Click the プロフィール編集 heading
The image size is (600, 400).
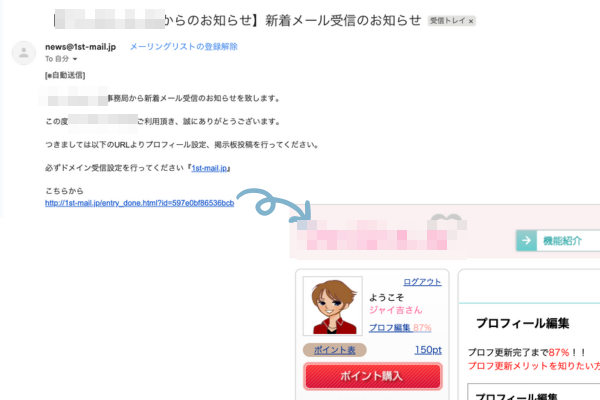[x=523, y=323]
